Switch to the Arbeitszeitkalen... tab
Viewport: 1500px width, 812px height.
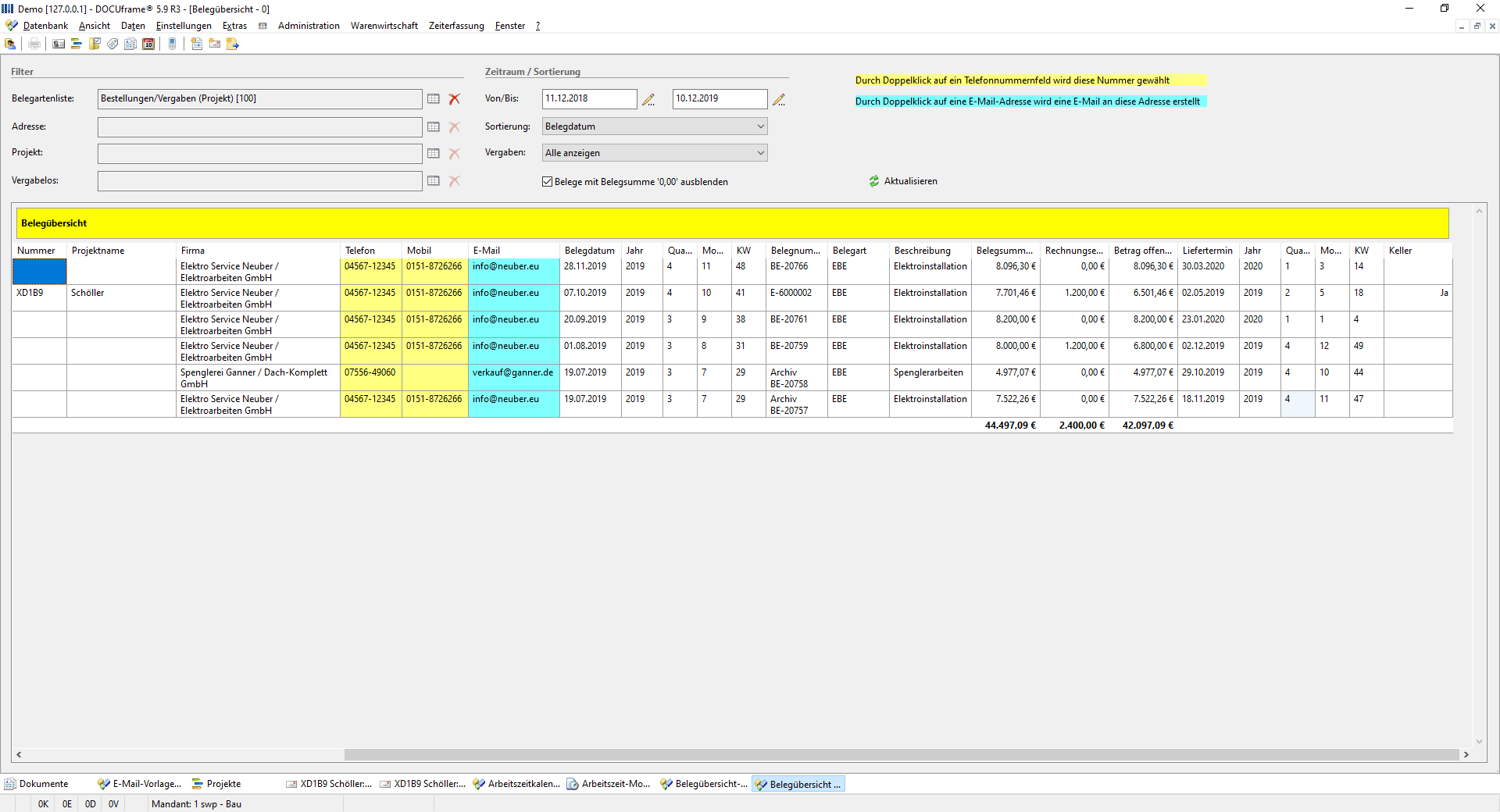click(516, 784)
